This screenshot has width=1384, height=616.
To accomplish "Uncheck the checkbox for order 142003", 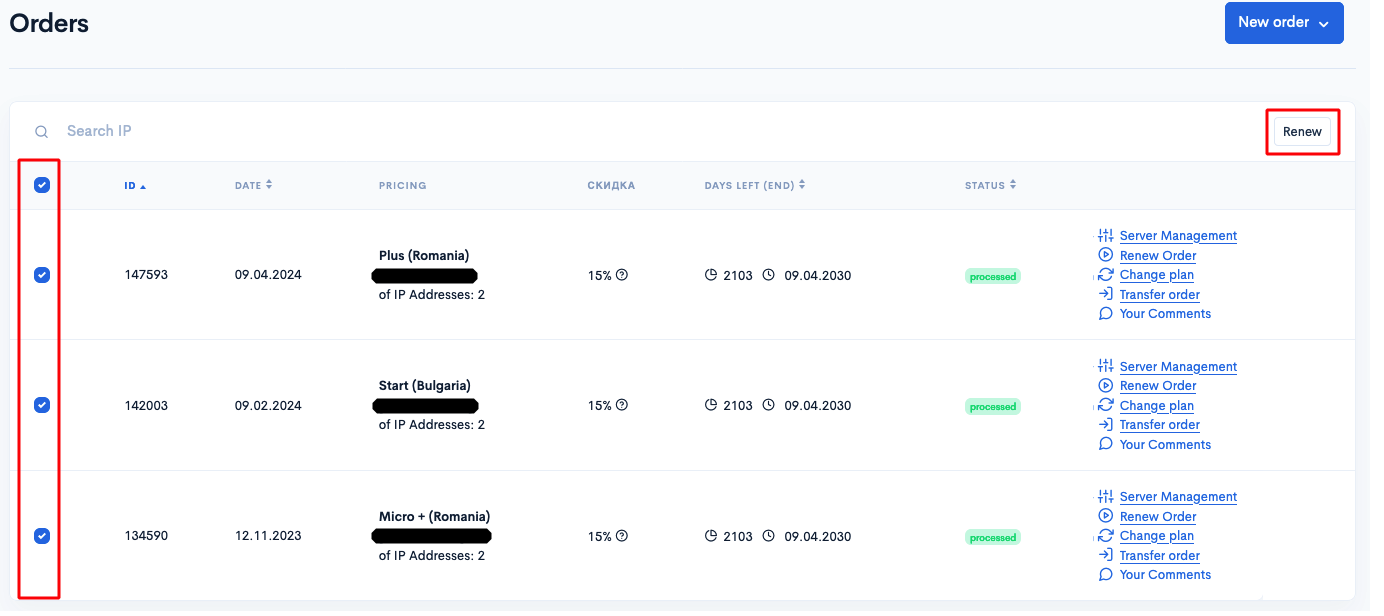I will tap(42, 405).
